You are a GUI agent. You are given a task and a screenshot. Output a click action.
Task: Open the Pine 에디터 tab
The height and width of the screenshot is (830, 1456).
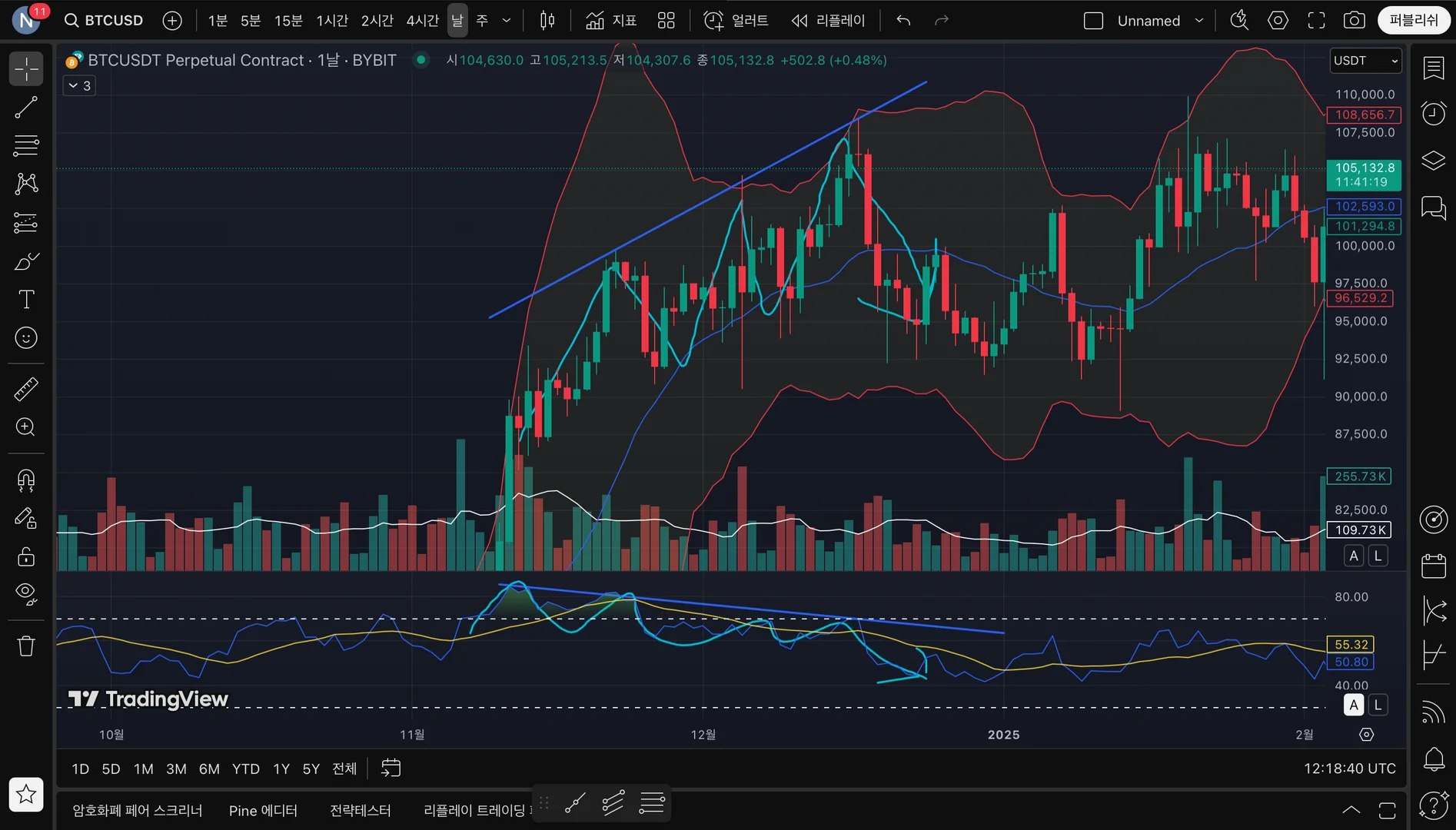click(x=263, y=811)
